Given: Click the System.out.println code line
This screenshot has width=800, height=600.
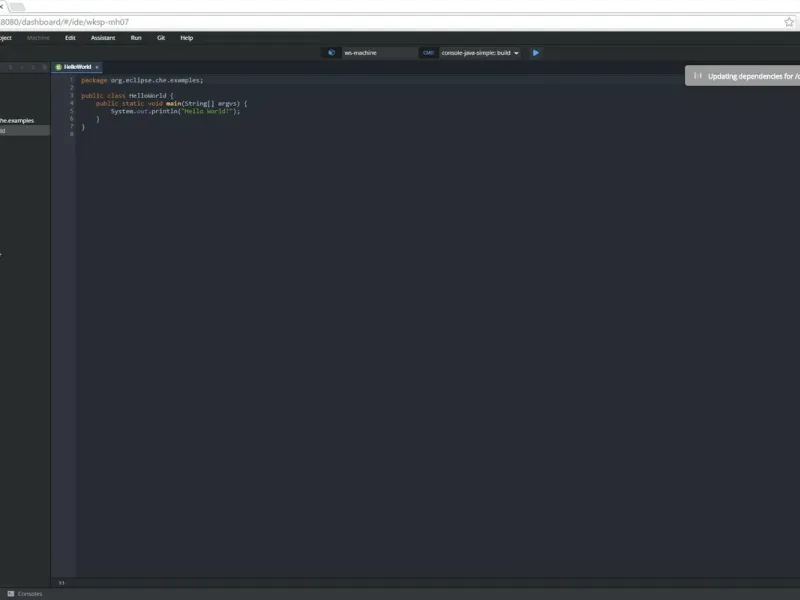Looking at the screenshot, I should click(175, 111).
